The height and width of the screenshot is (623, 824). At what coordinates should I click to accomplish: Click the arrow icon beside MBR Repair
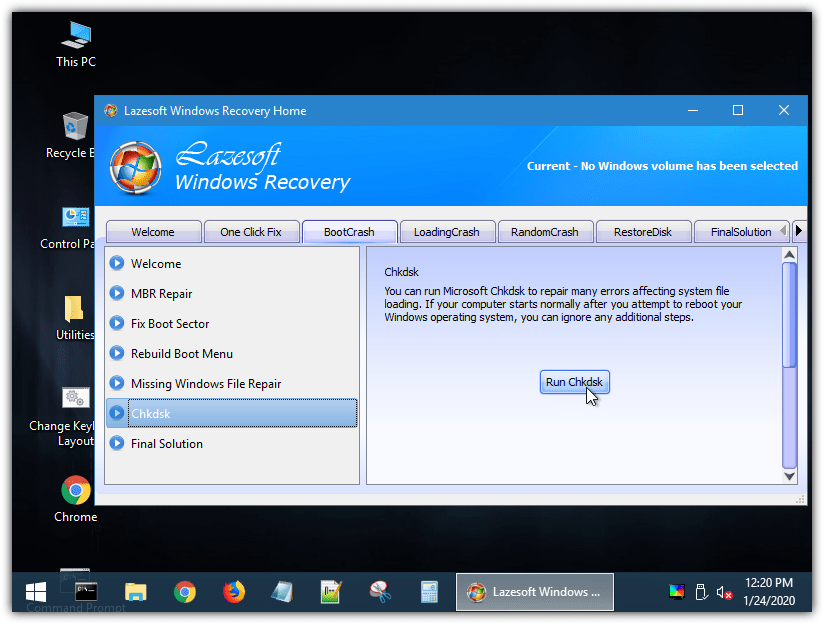click(x=117, y=294)
